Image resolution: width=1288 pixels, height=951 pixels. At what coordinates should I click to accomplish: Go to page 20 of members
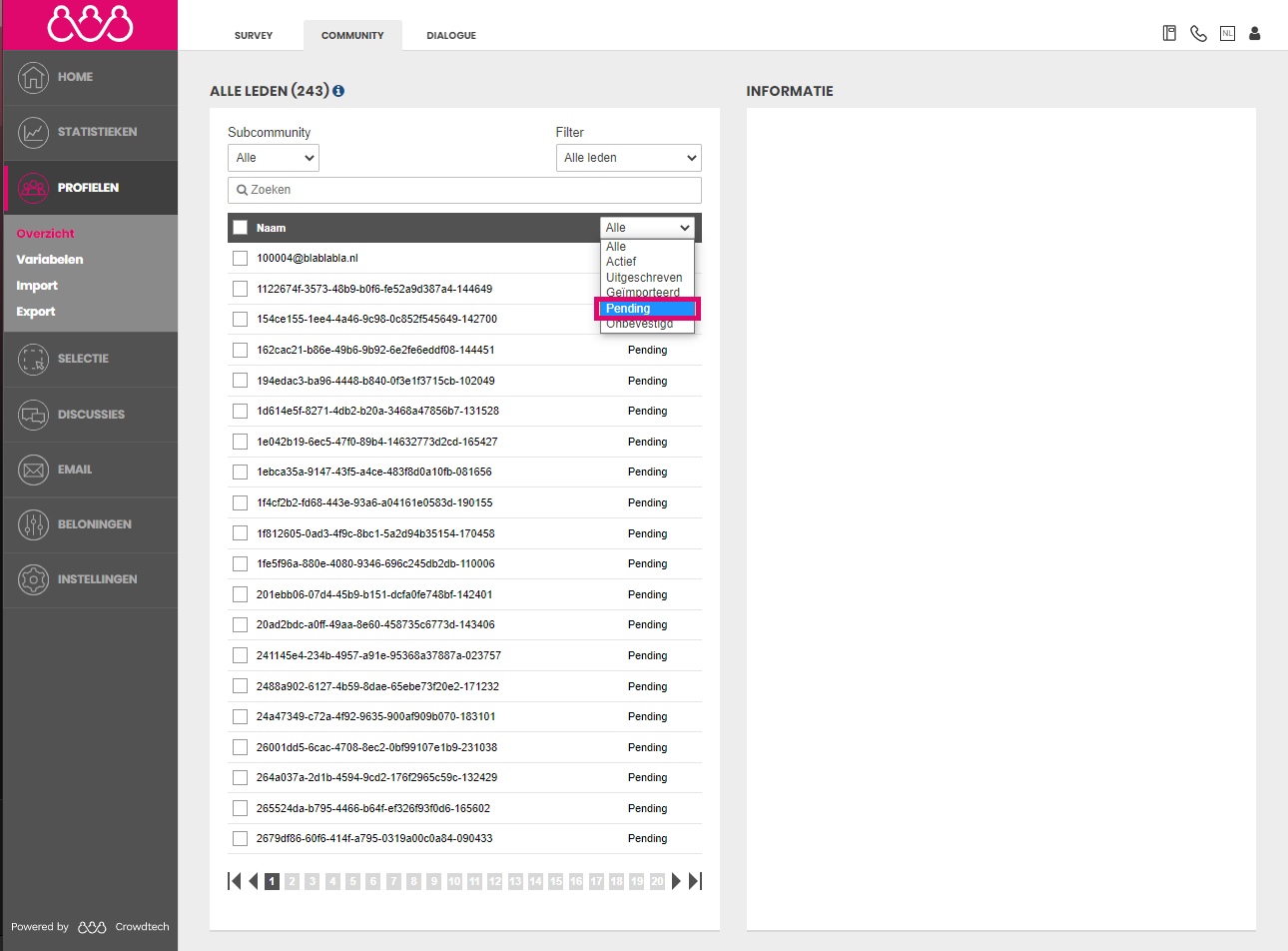(657, 881)
